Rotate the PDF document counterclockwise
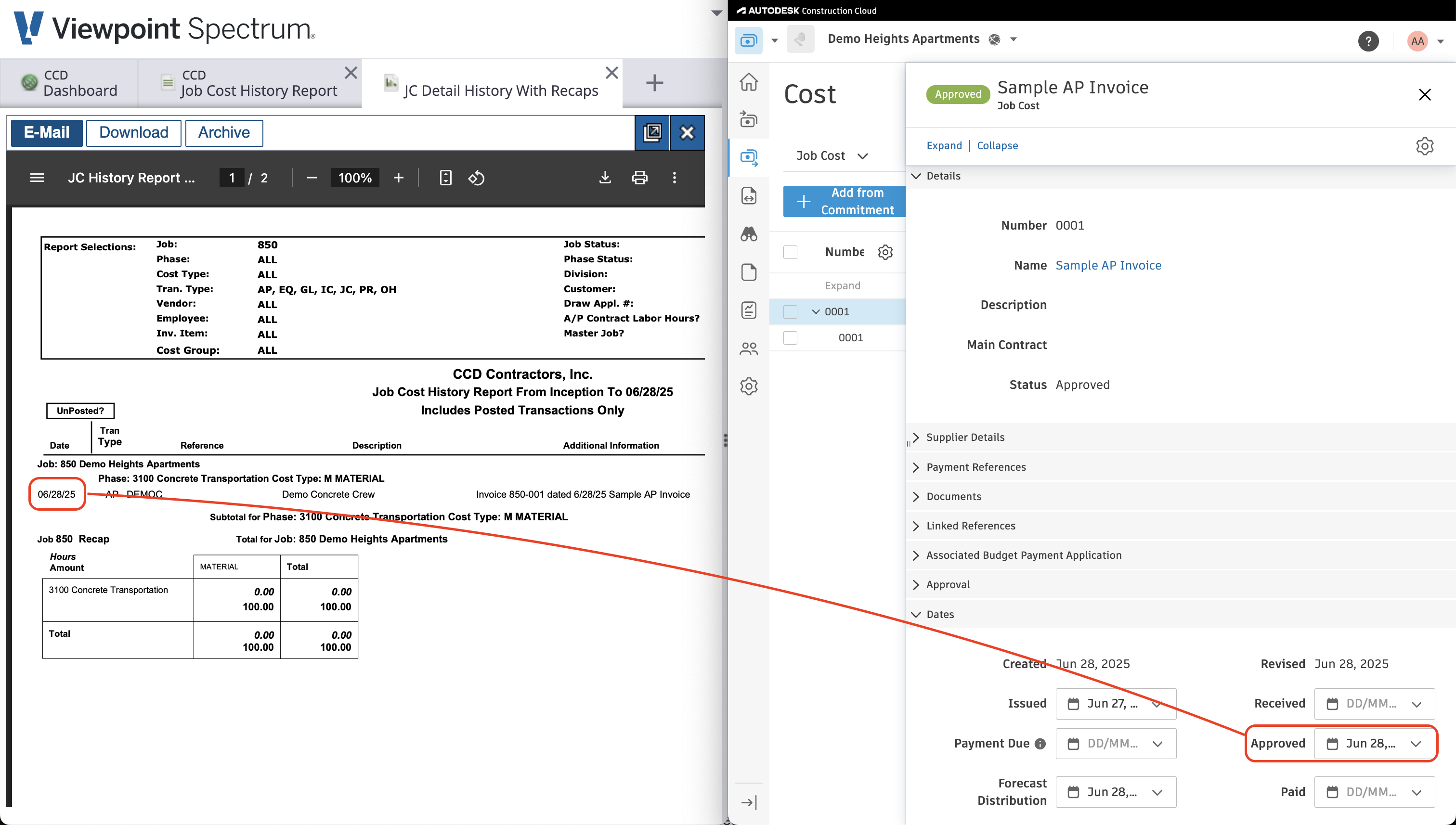This screenshot has width=1456, height=825. click(476, 178)
